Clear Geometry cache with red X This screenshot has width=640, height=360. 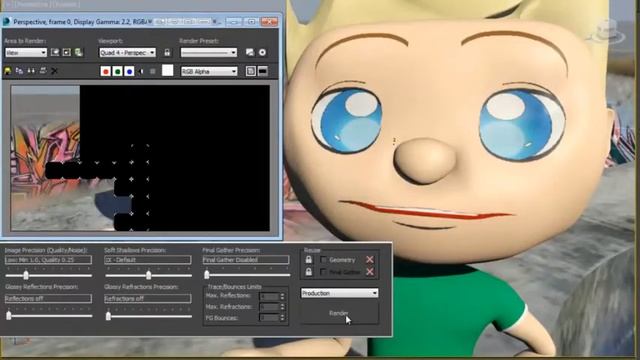coord(370,260)
